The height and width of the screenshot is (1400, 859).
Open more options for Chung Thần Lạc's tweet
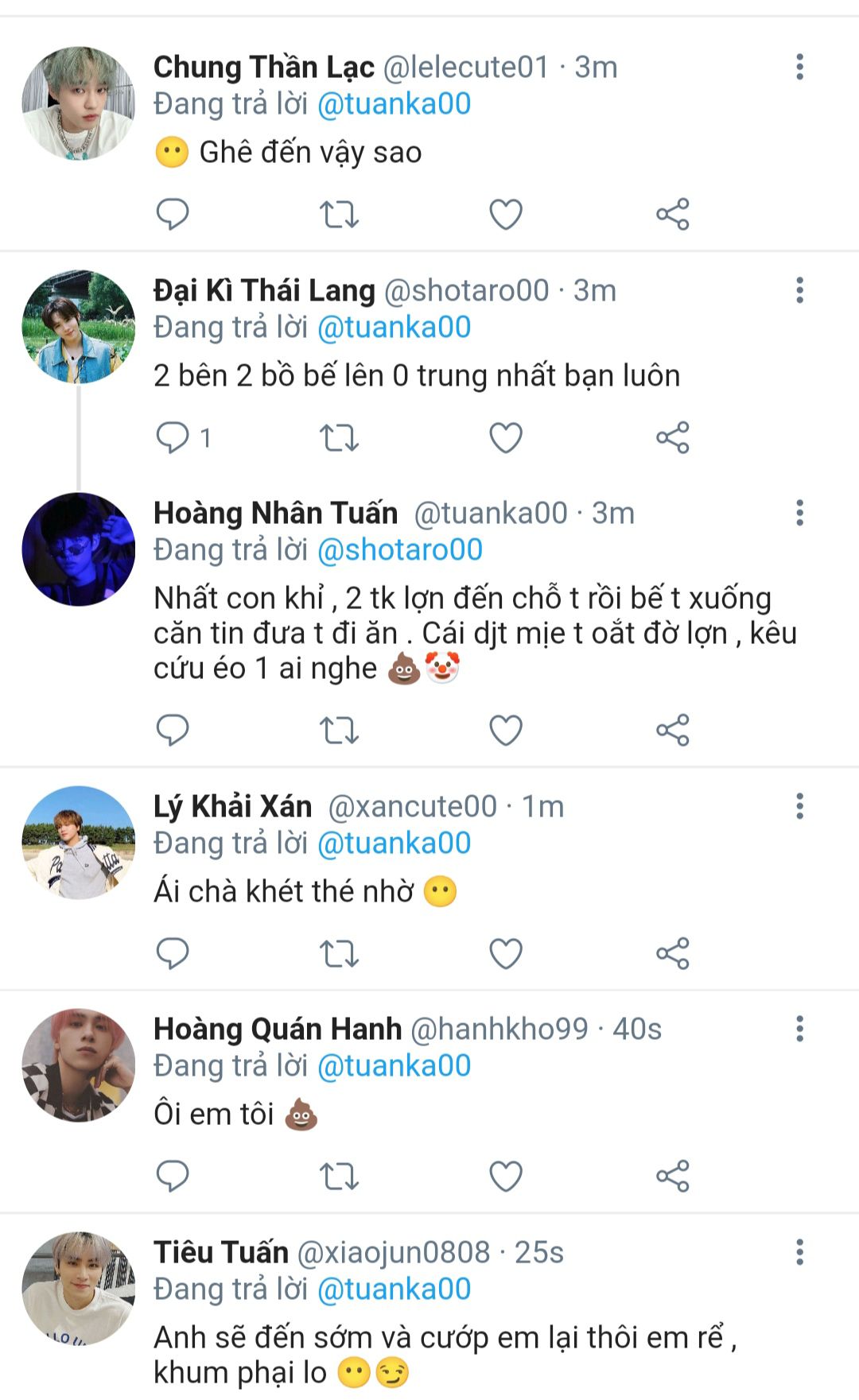[x=799, y=67]
